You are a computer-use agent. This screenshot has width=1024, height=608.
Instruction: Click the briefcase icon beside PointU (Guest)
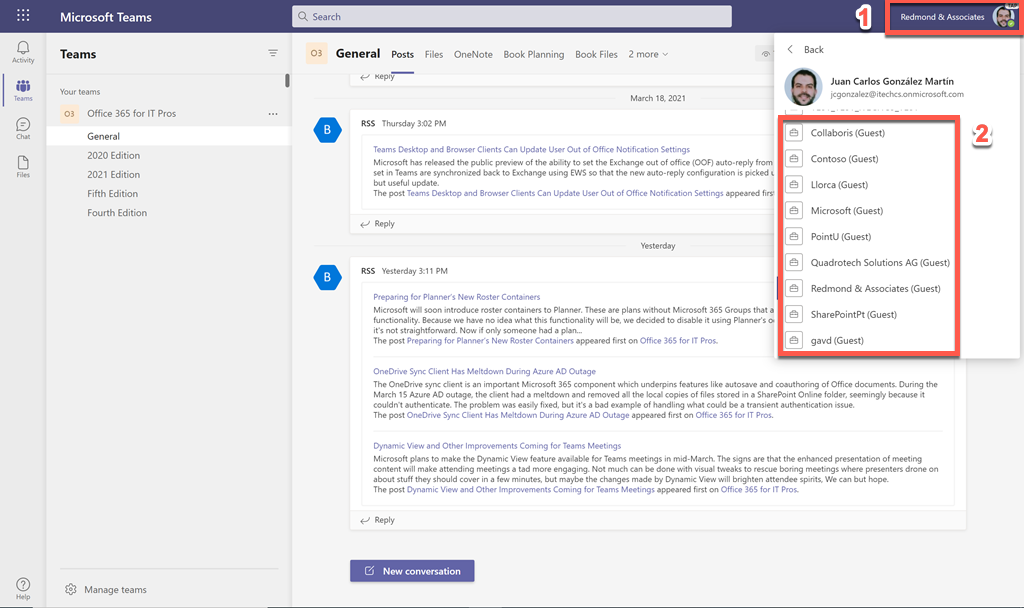[793, 236]
